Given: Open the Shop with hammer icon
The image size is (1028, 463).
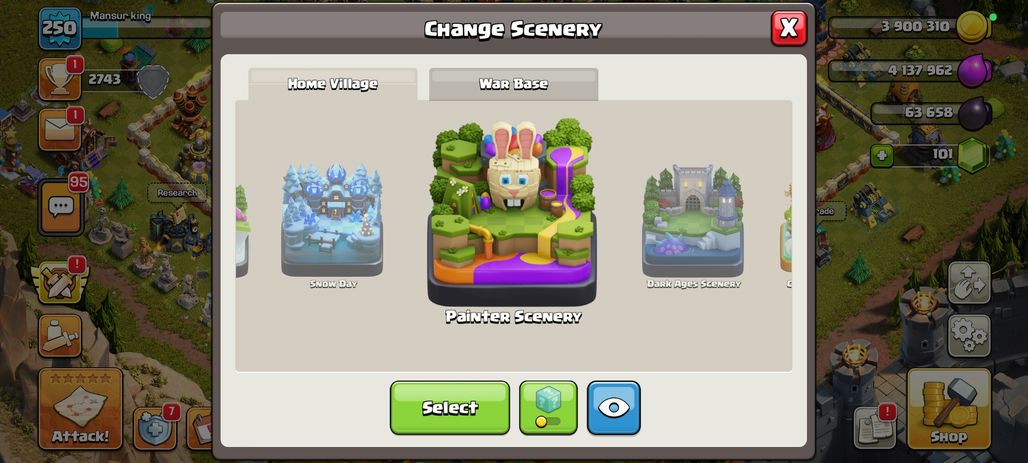Looking at the screenshot, I should coord(949,409).
